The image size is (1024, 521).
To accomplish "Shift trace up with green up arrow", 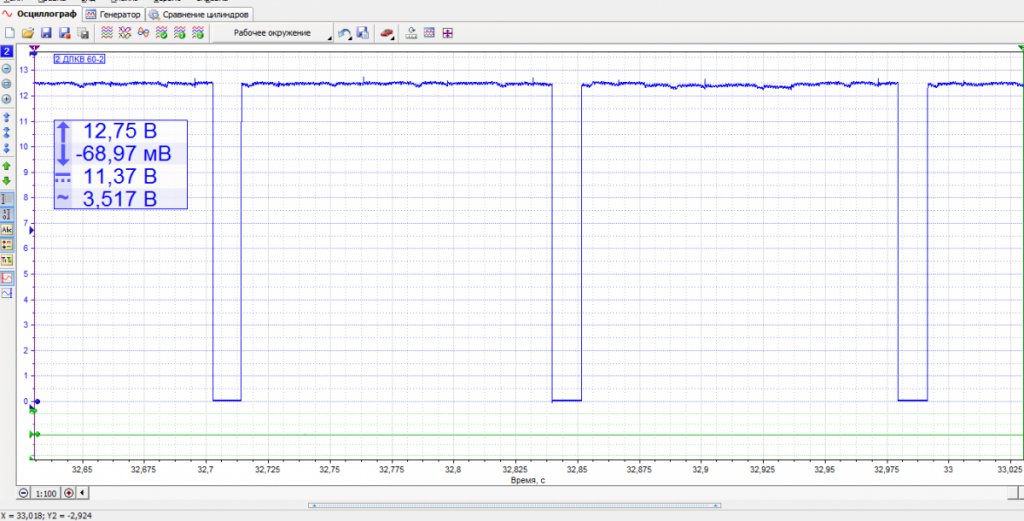I will coord(7,166).
